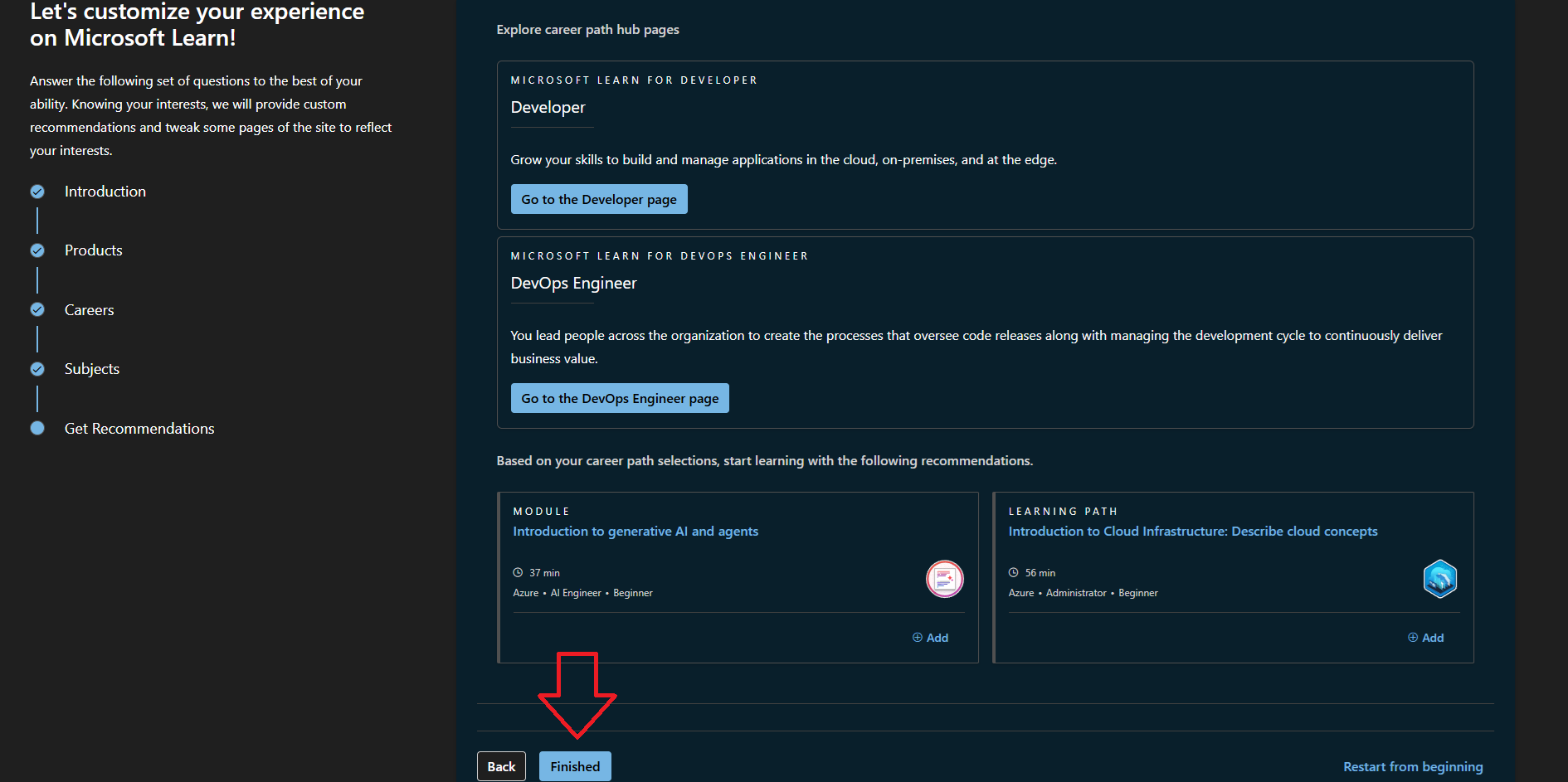
Task: Go to the DevOps Engineer page
Action: [620, 398]
